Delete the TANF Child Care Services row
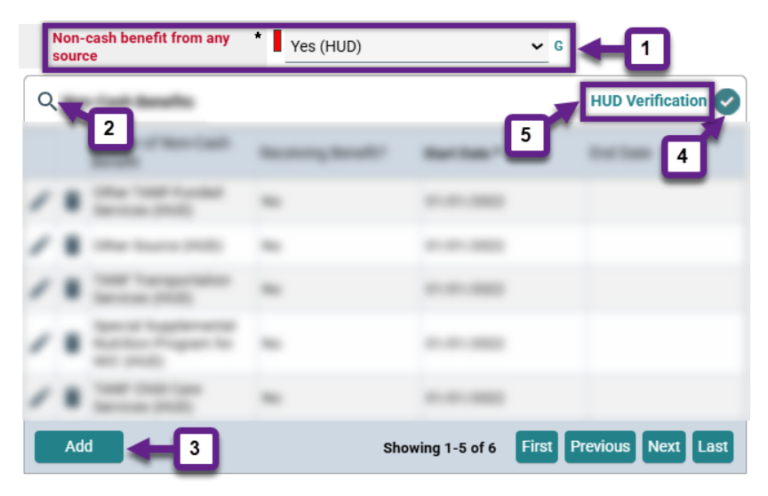 (x=72, y=398)
